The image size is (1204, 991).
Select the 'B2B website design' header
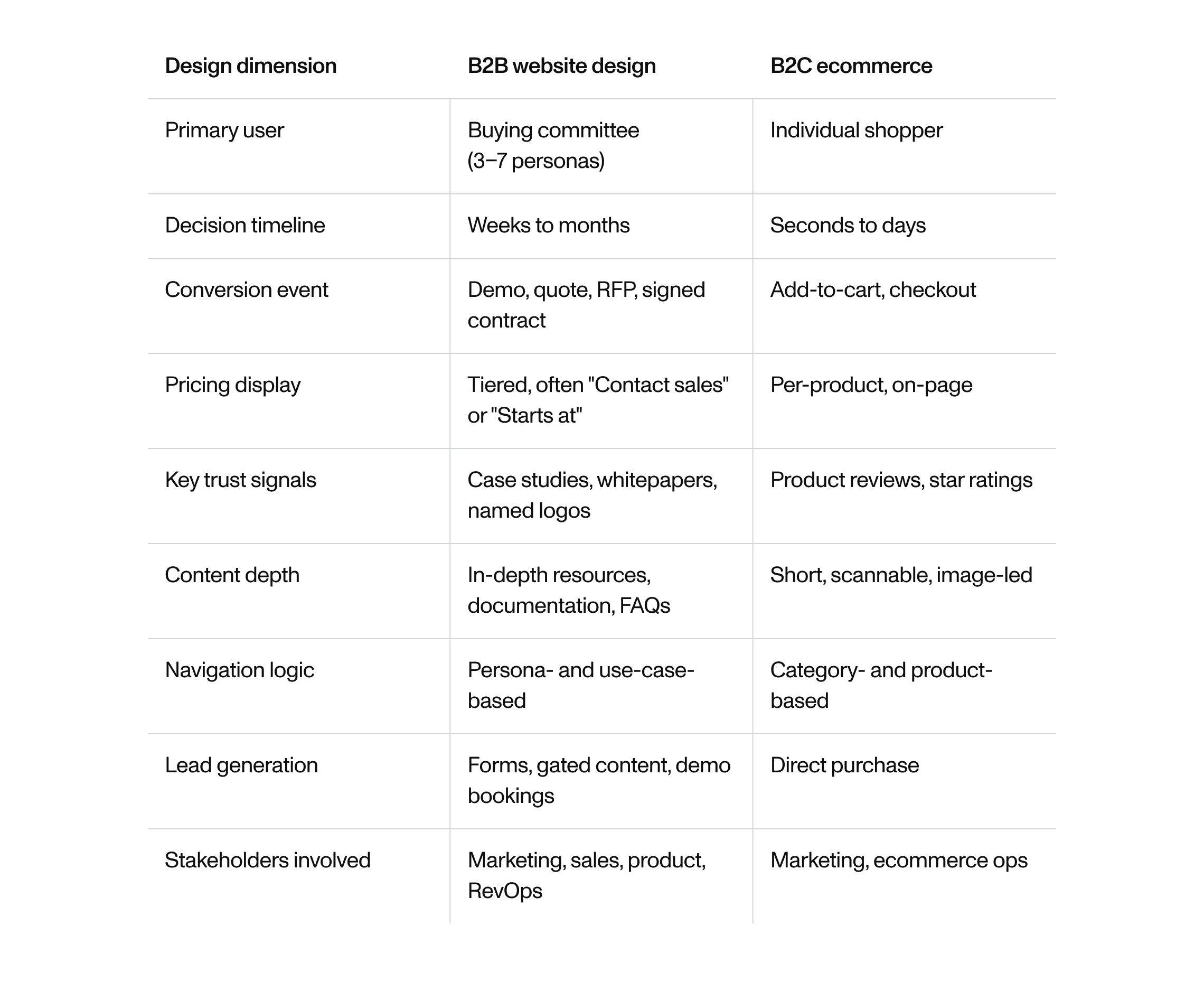click(x=561, y=66)
